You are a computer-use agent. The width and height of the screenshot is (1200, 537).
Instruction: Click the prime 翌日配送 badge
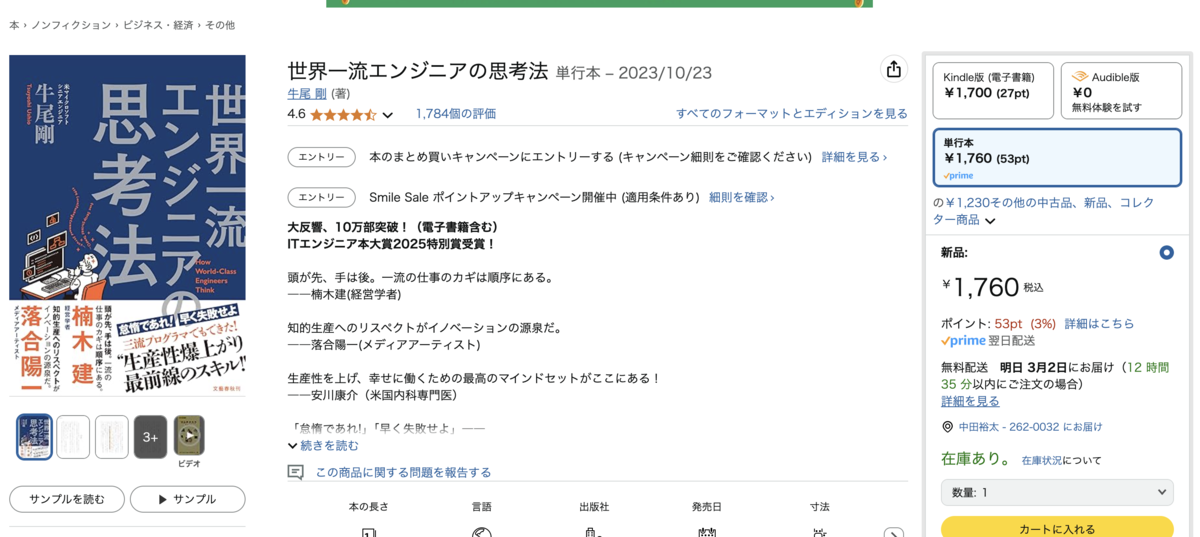986,341
